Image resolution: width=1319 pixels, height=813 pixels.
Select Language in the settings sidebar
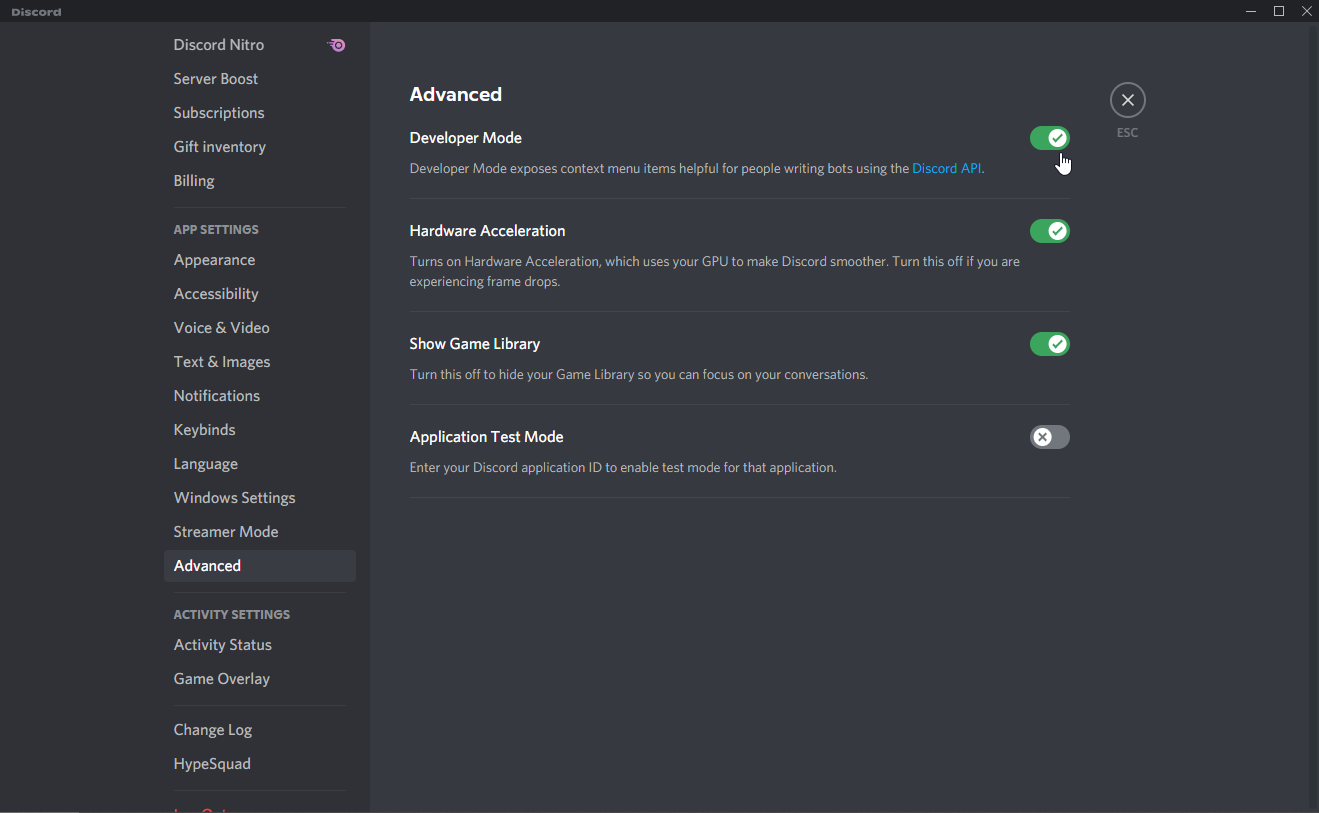coord(205,464)
